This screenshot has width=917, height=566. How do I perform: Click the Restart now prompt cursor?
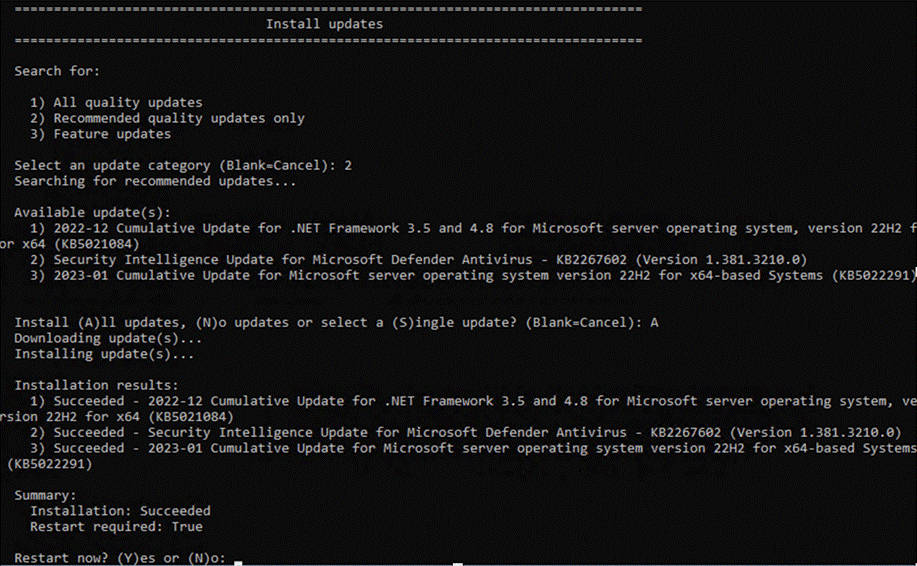coord(238,561)
